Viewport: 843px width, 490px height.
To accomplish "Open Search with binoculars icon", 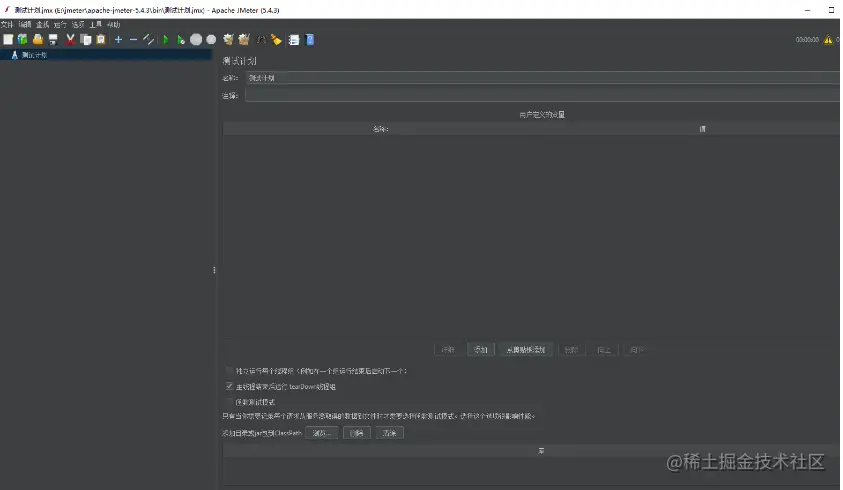I will 261,39.
